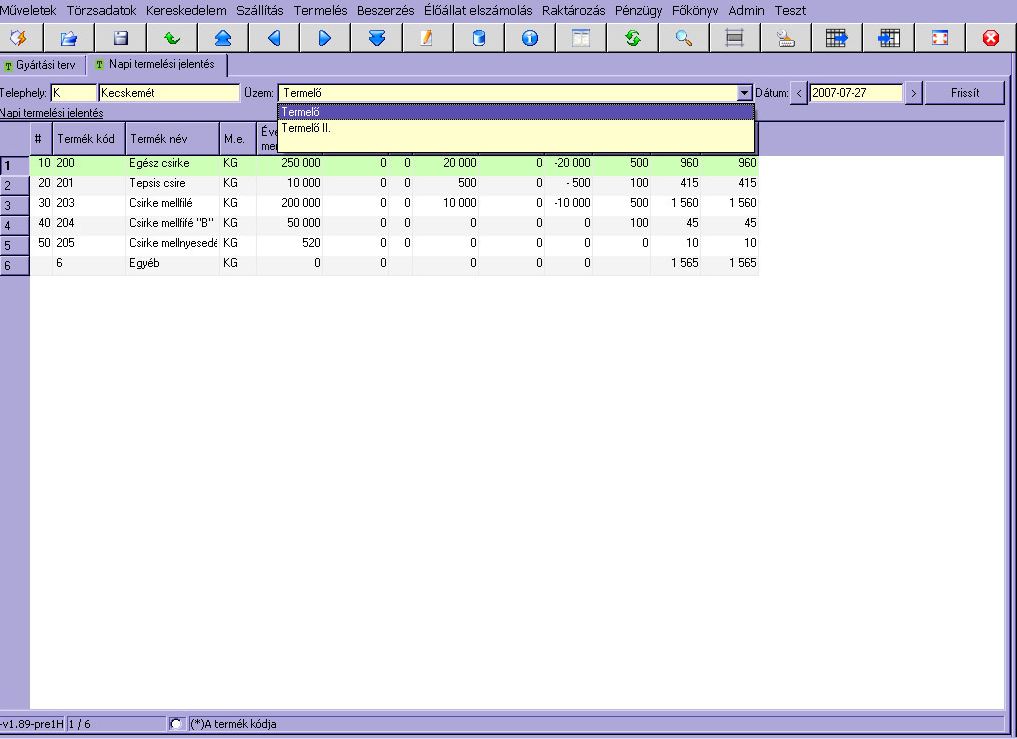Click the green undo arrow icon
This screenshot has width=1017, height=739.
tap(171, 38)
